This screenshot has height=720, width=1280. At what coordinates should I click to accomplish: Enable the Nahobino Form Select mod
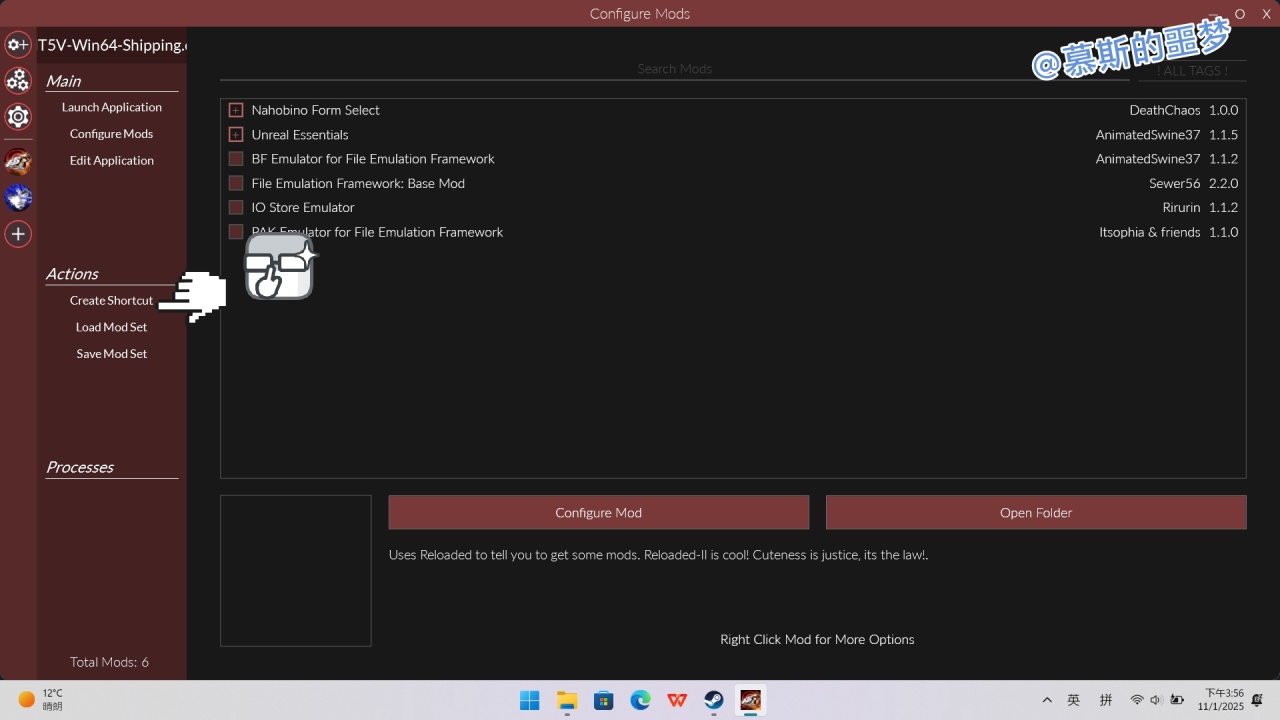point(236,110)
